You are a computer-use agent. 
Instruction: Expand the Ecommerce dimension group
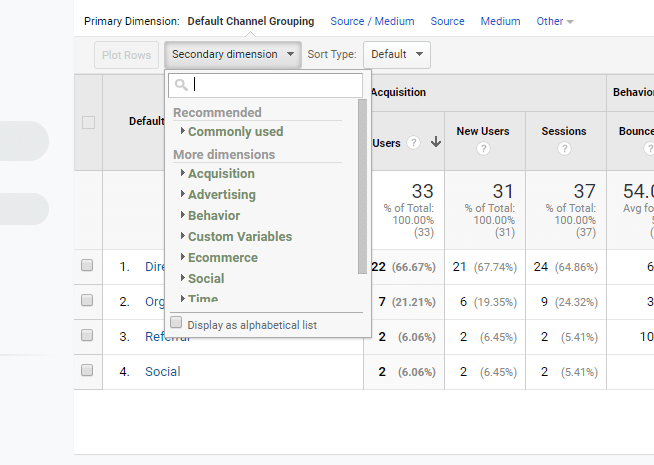point(222,257)
